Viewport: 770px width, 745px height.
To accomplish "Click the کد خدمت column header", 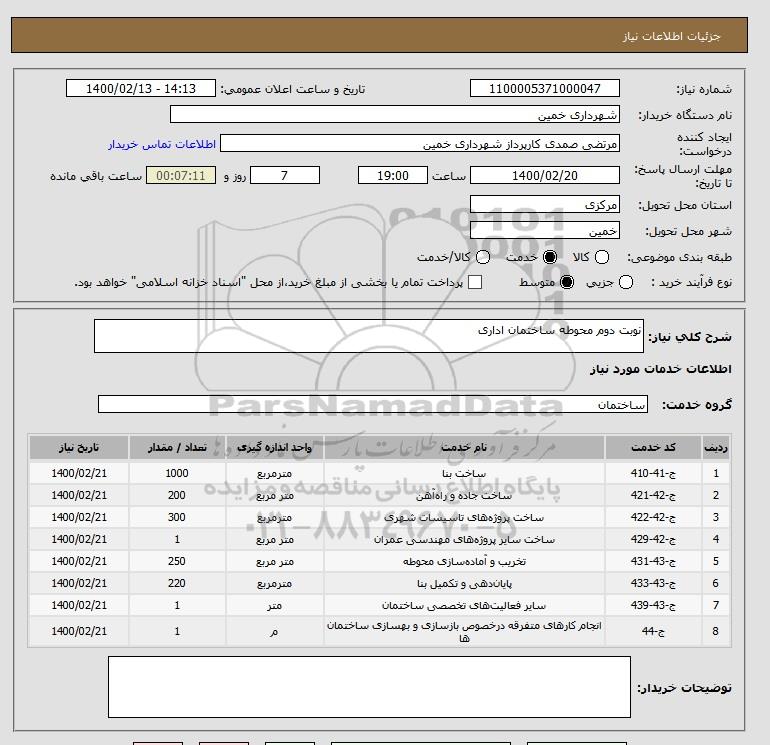I will (x=653, y=447).
